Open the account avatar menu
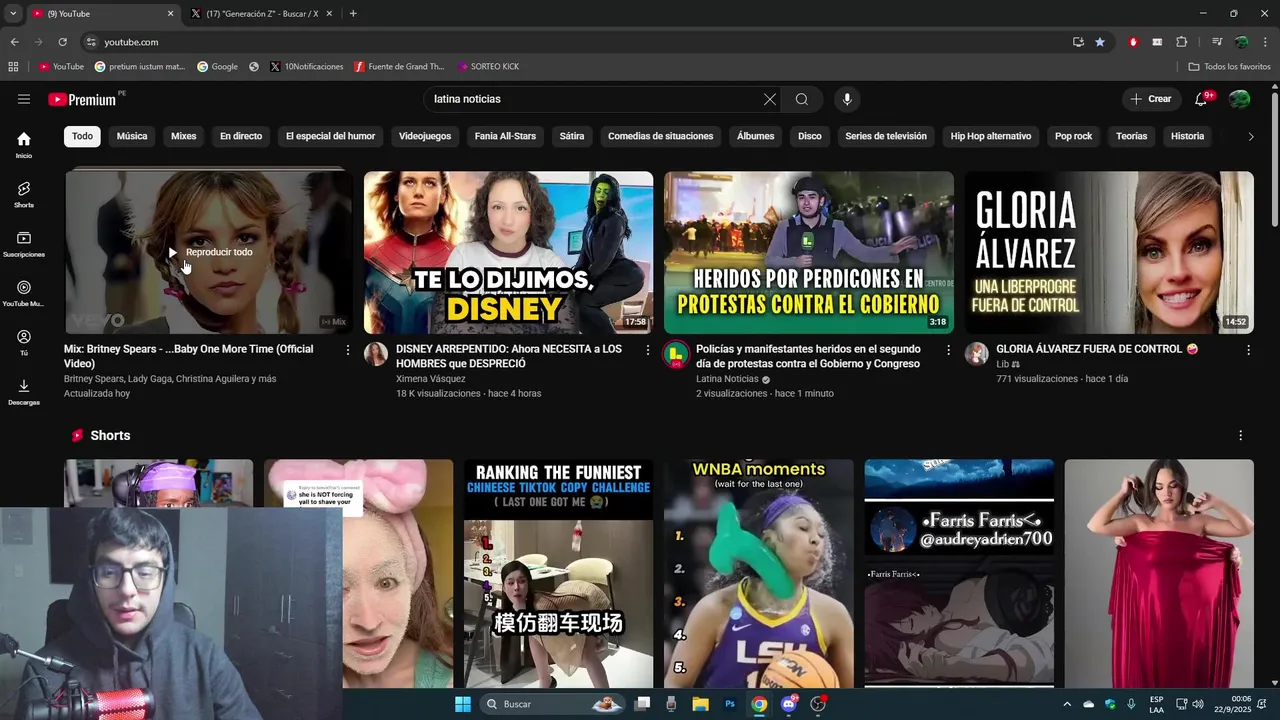 pyautogui.click(x=1239, y=99)
